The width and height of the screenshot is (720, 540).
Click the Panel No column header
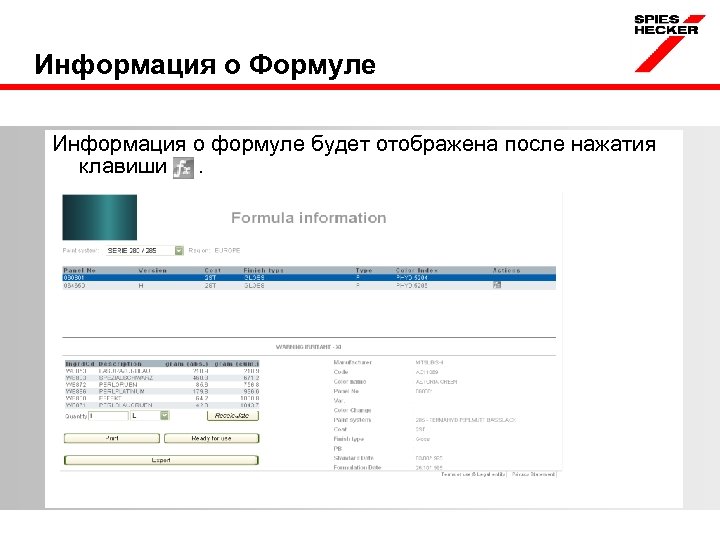click(79, 270)
